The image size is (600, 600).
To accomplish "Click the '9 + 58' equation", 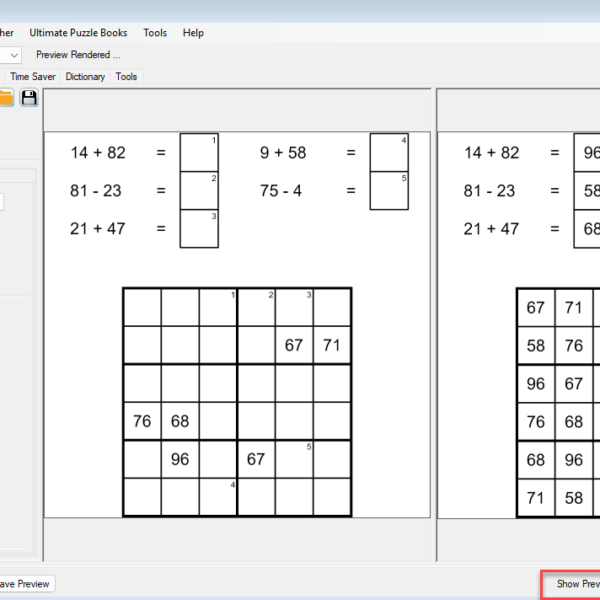I will pos(283,153).
